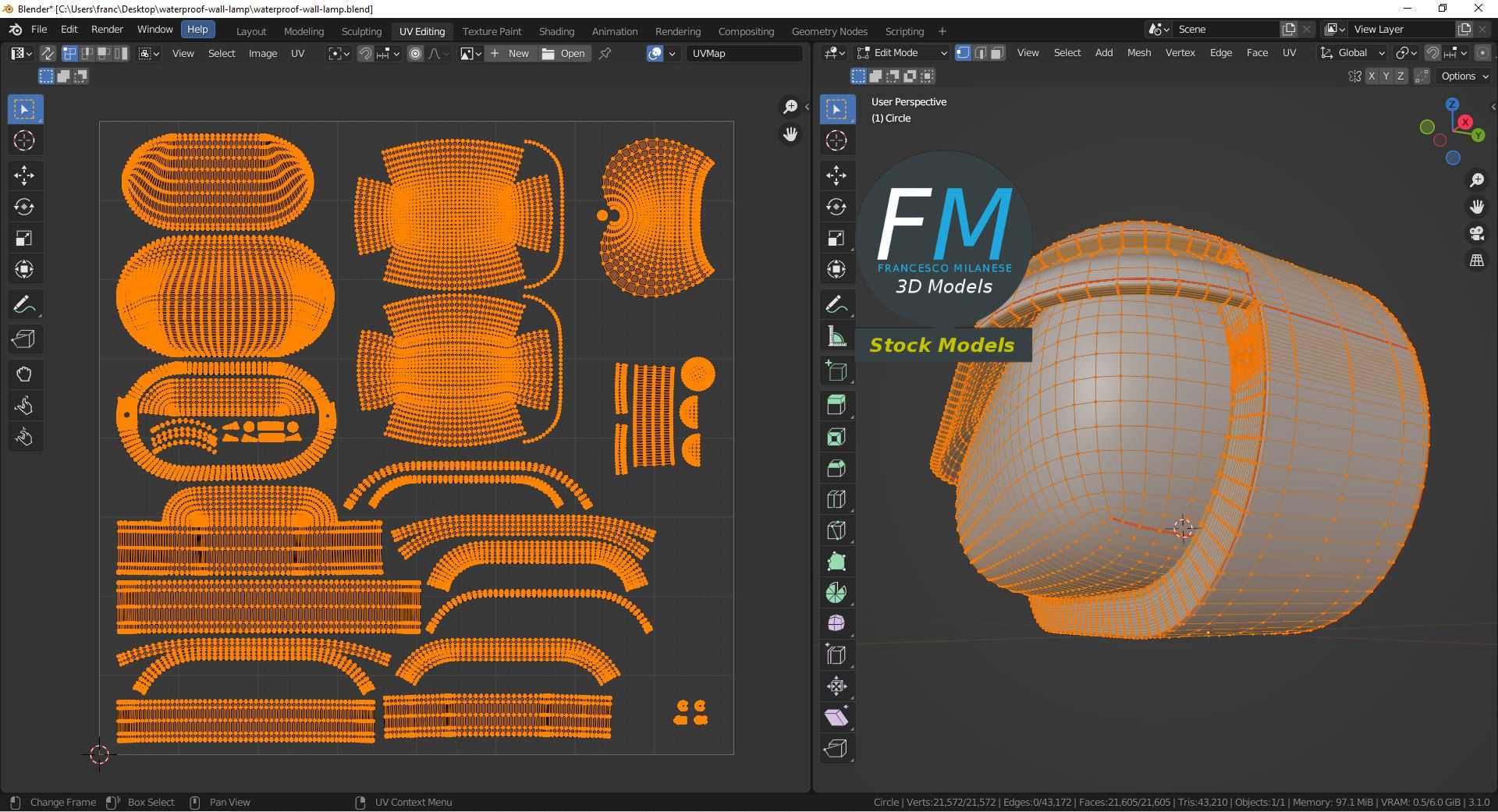The width and height of the screenshot is (1498, 812).
Task: Switch viewport between perspective and orthographic
Action: pos(1476,261)
